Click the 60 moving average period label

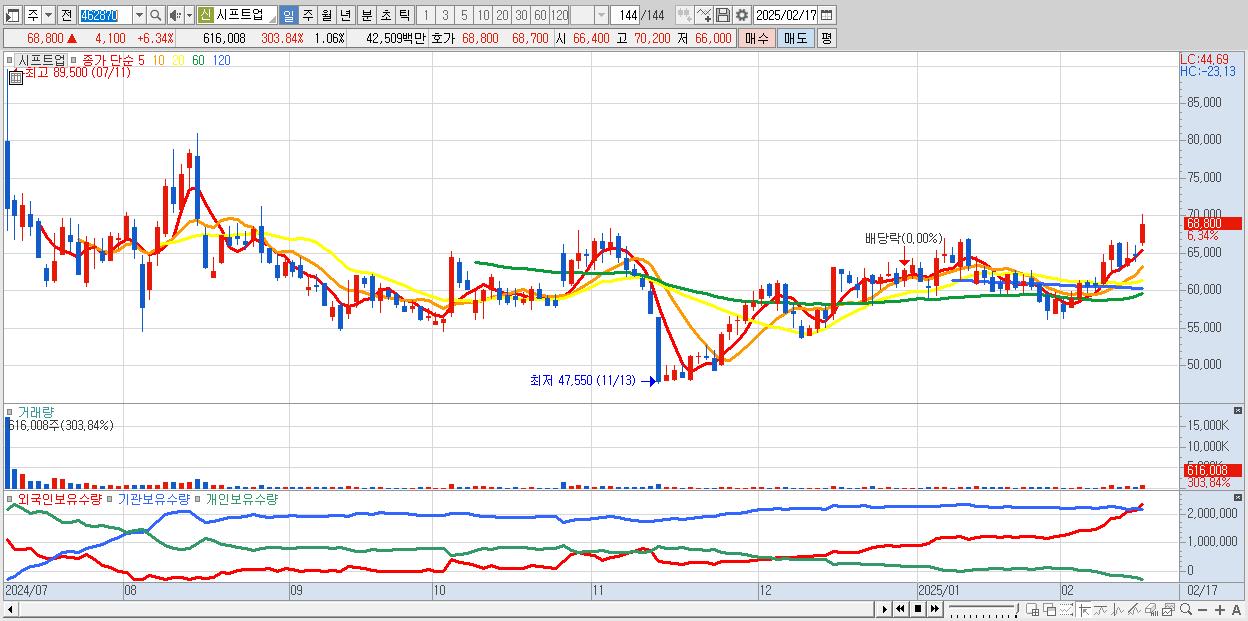tap(198, 60)
